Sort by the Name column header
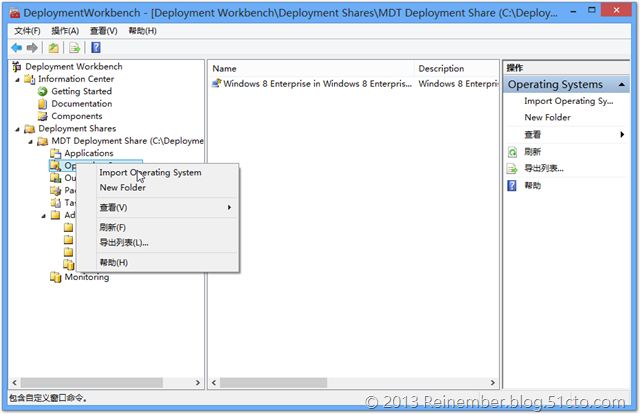The image size is (640, 414). tap(312, 69)
